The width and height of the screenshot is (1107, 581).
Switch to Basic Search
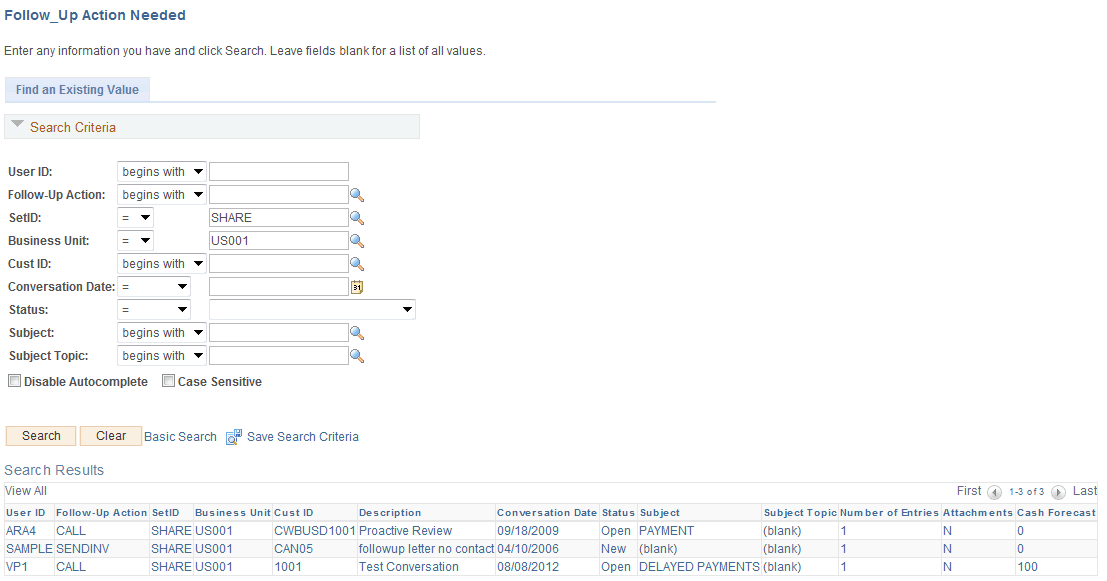pos(180,436)
